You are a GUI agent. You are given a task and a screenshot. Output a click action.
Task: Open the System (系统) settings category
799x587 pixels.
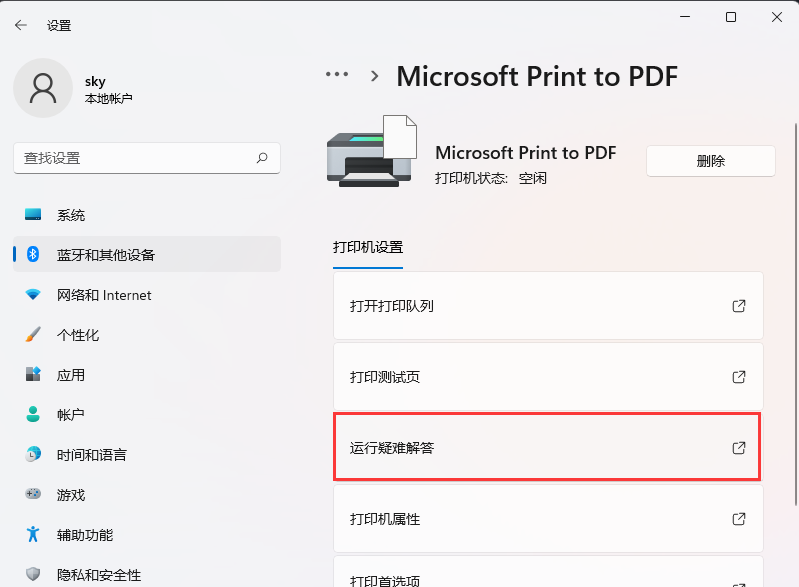[x=71, y=215]
